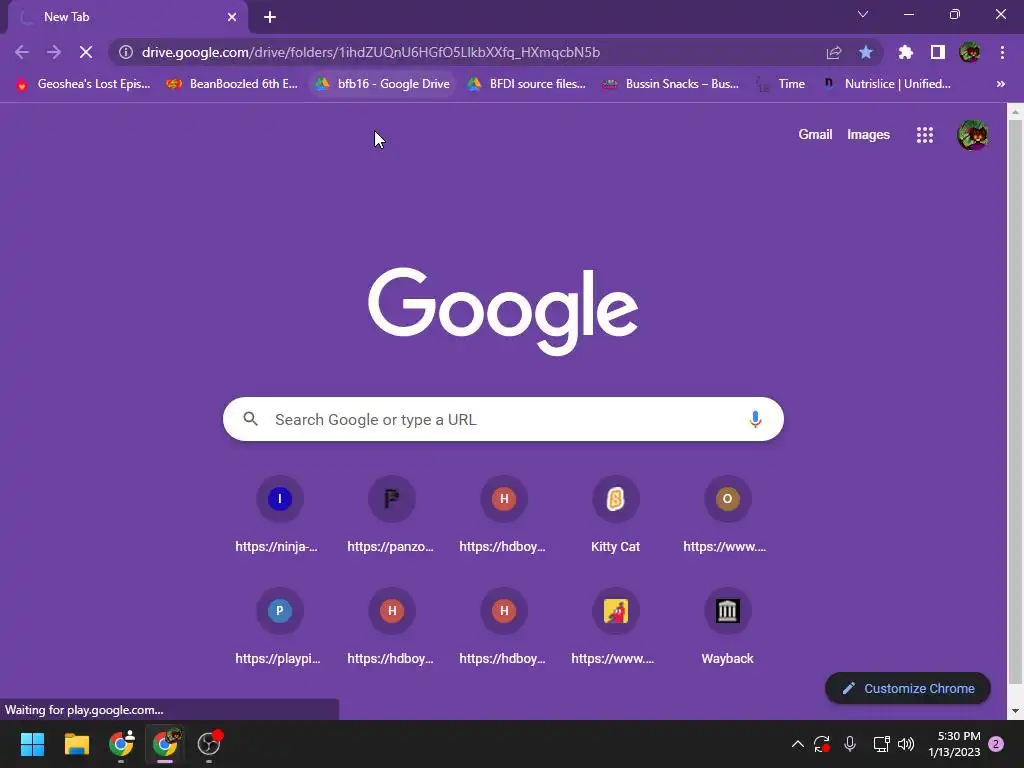Image resolution: width=1024 pixels, height=768 pixels.
Task: Close the New Tab tab
Action: click(x=232, y=17)
